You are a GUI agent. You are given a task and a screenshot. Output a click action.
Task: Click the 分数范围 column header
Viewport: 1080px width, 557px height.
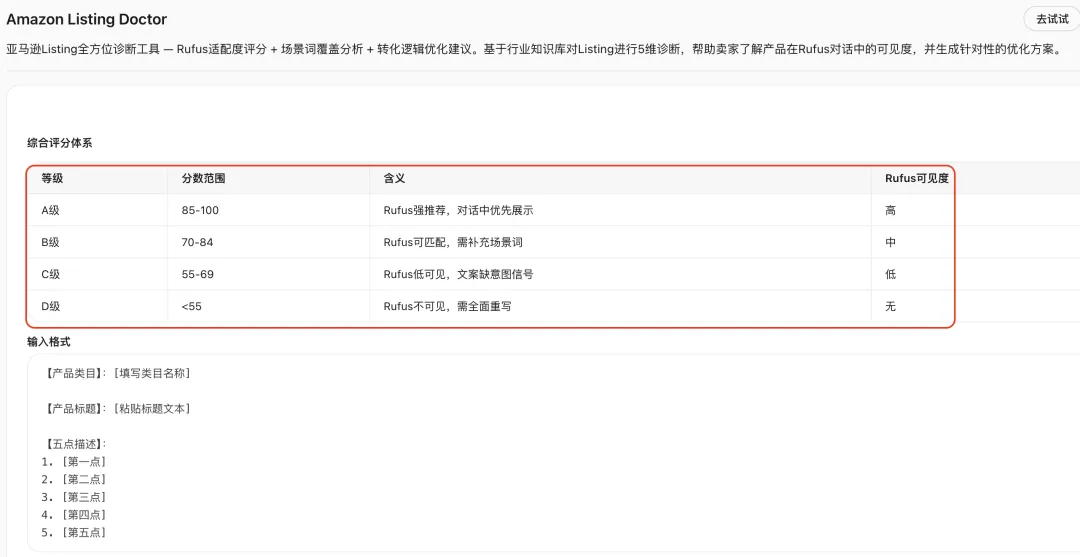pyautogui.click(x=203, y=178)
